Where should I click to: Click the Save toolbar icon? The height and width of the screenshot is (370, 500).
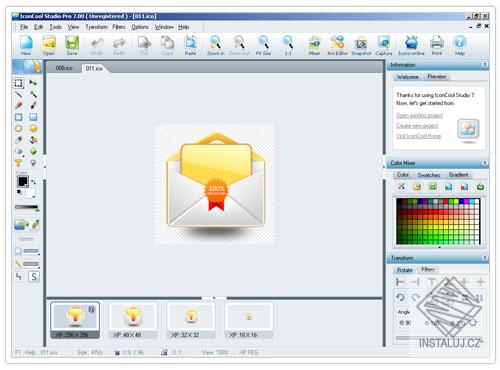(x=72, y=46)
